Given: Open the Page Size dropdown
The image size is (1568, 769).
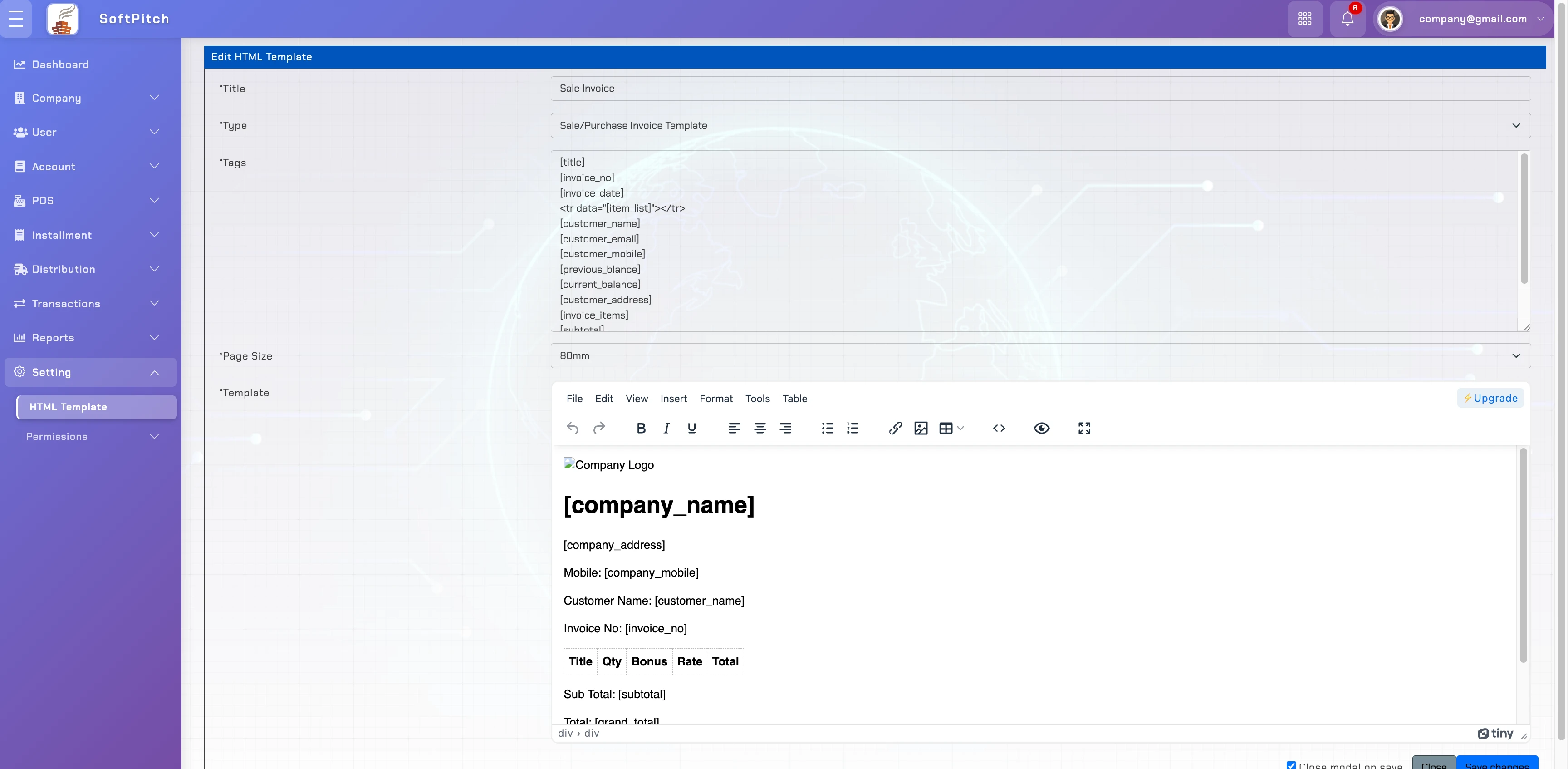Looking at the screenshot, I should coord(1039,355).
